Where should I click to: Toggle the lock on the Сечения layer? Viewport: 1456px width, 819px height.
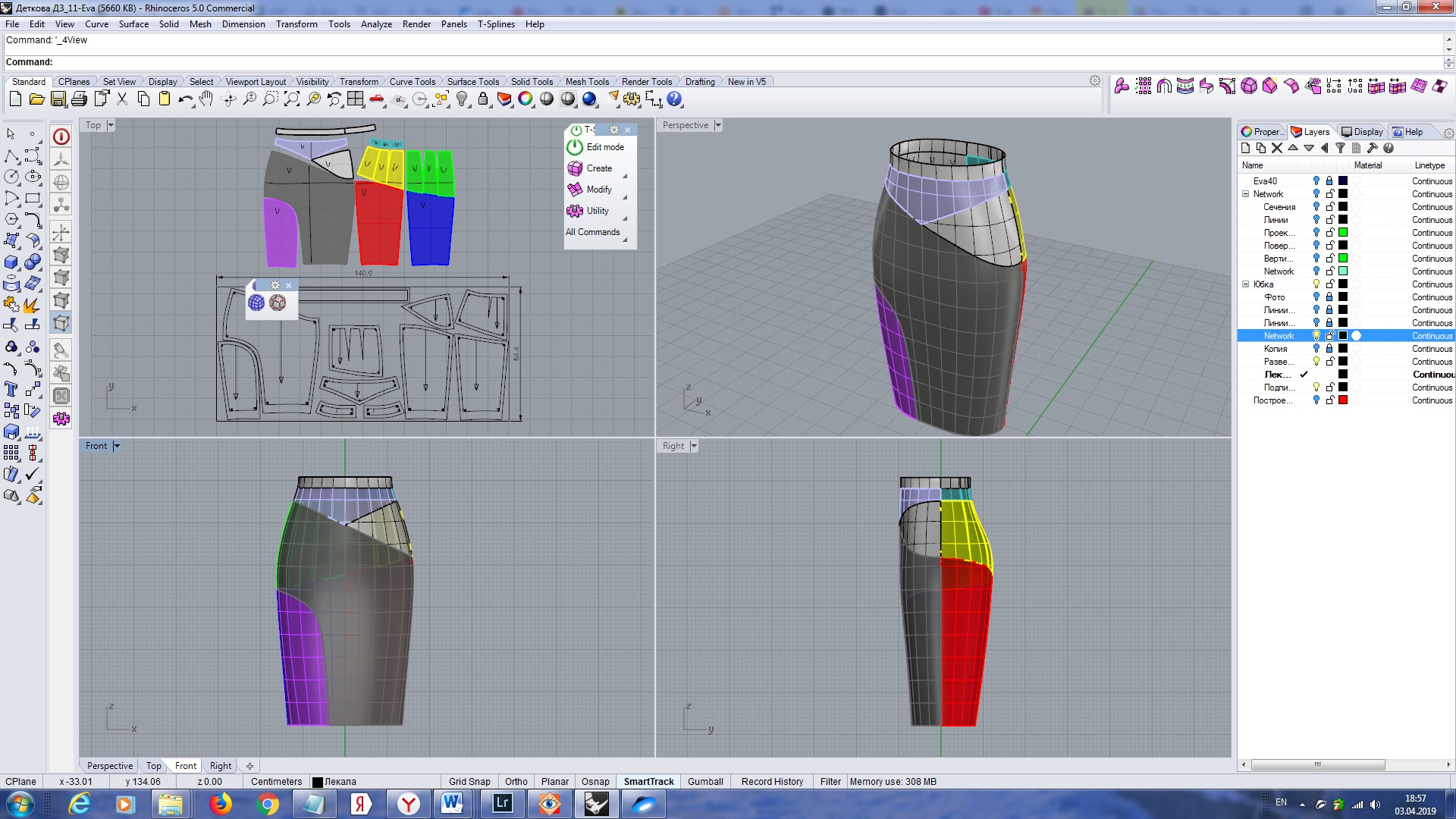click(1329, 207)
